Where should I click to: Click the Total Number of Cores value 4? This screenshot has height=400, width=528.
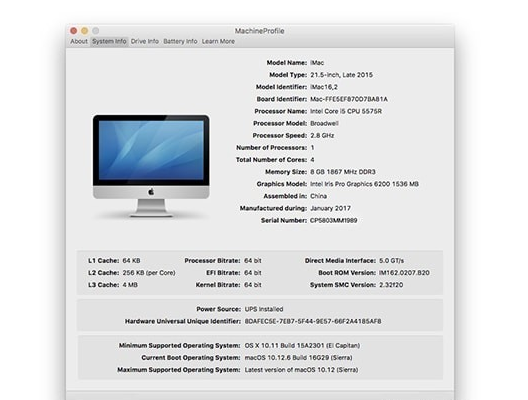tap(312, 160)
